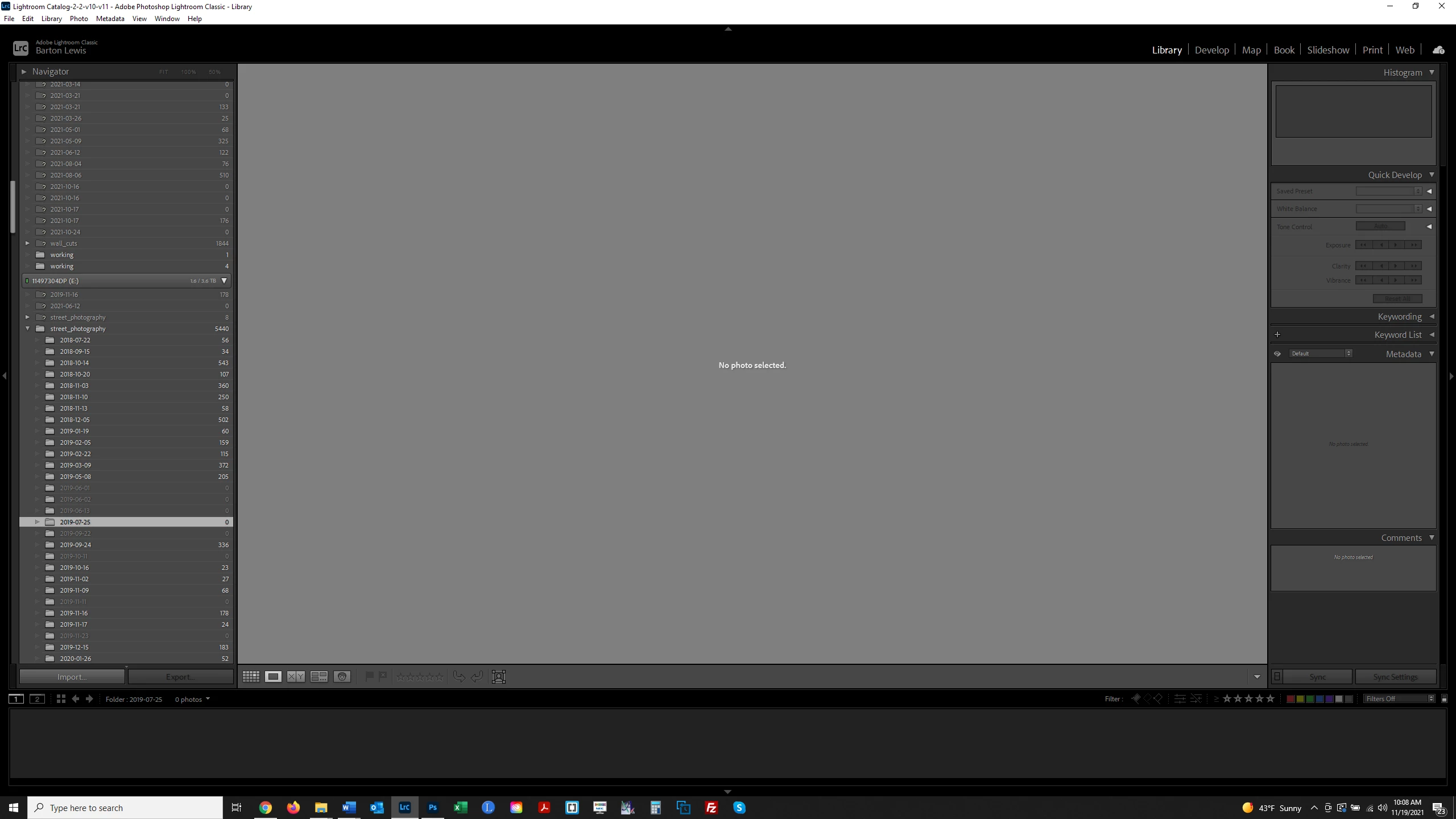This screenshot has height=819, width=1456.
Task: Switch to the Develop module
Action: (x=1211, y=50)
